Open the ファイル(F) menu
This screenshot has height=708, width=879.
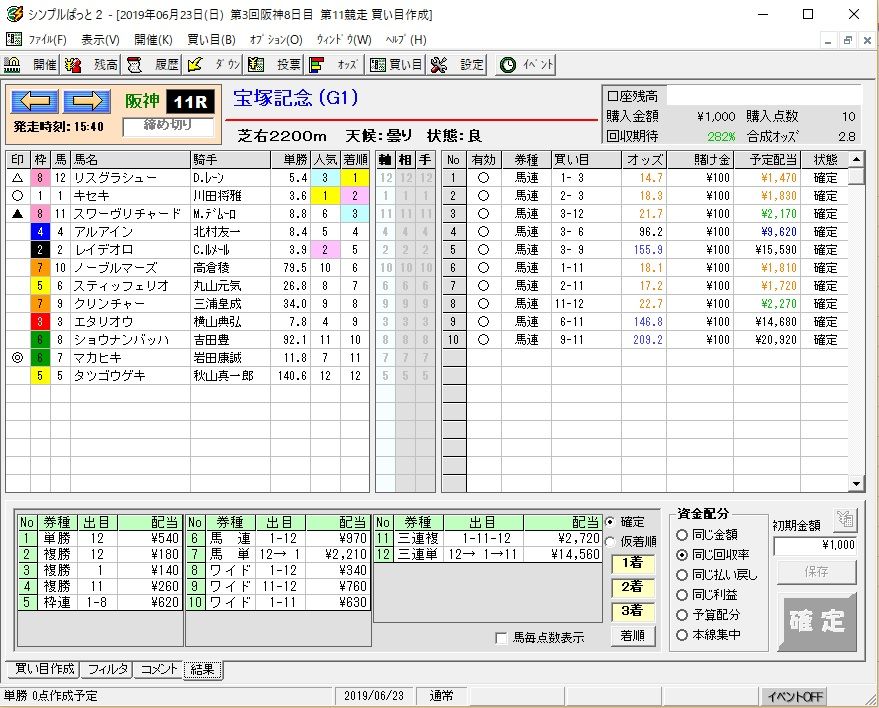[47, 40]
